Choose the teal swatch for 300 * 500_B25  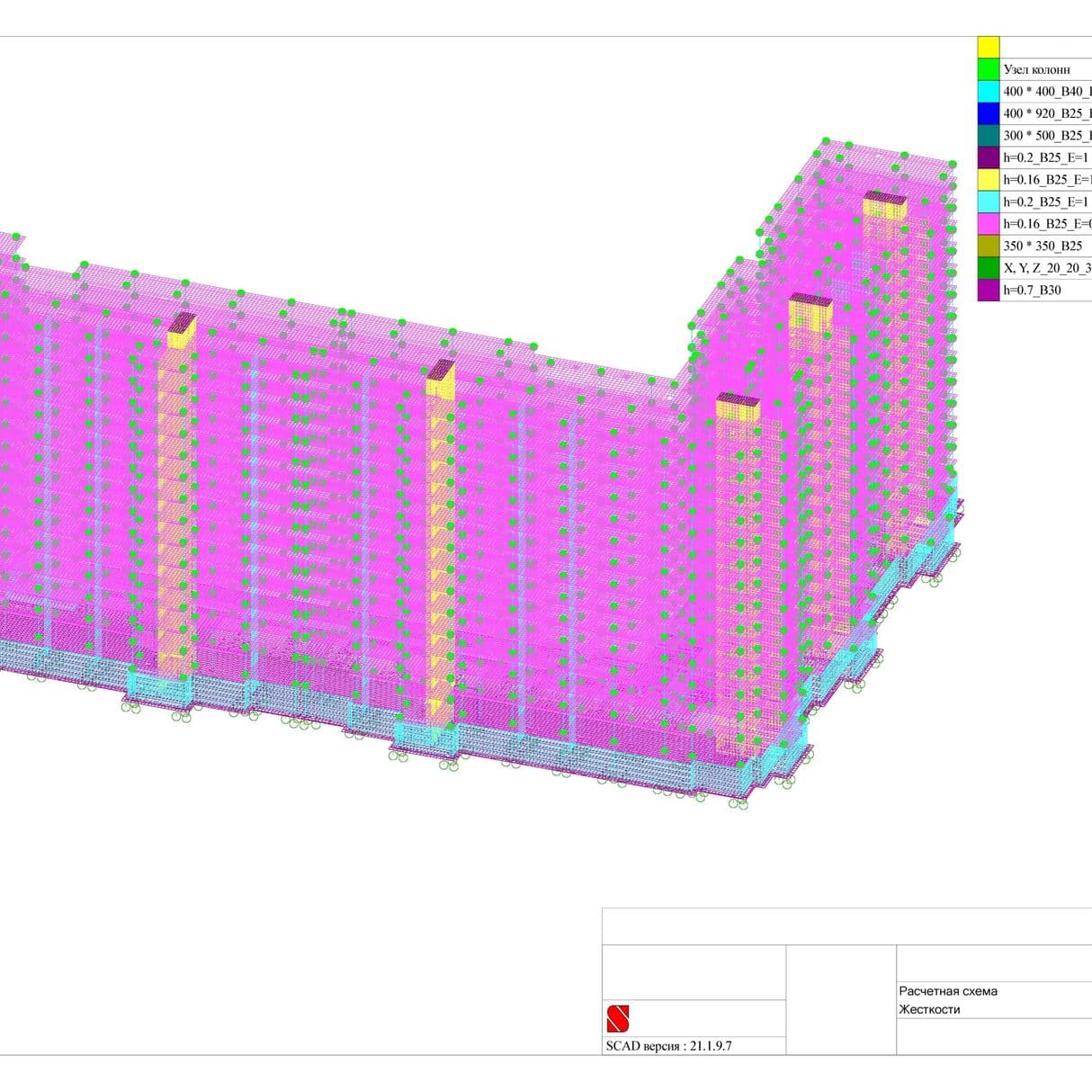click(988, 135)
